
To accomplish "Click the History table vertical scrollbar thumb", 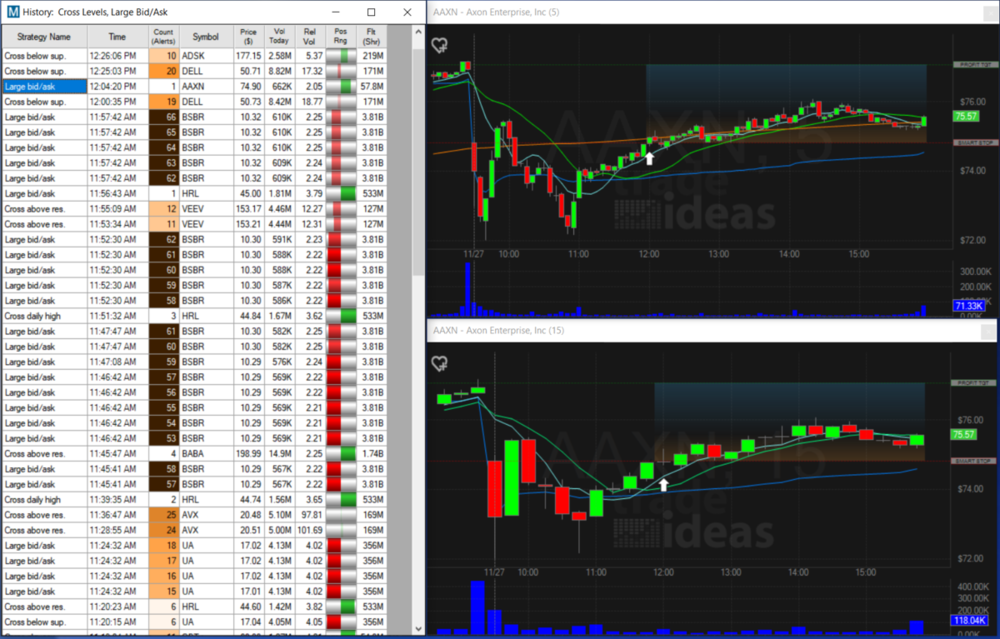I will click(x=418, y=163).
